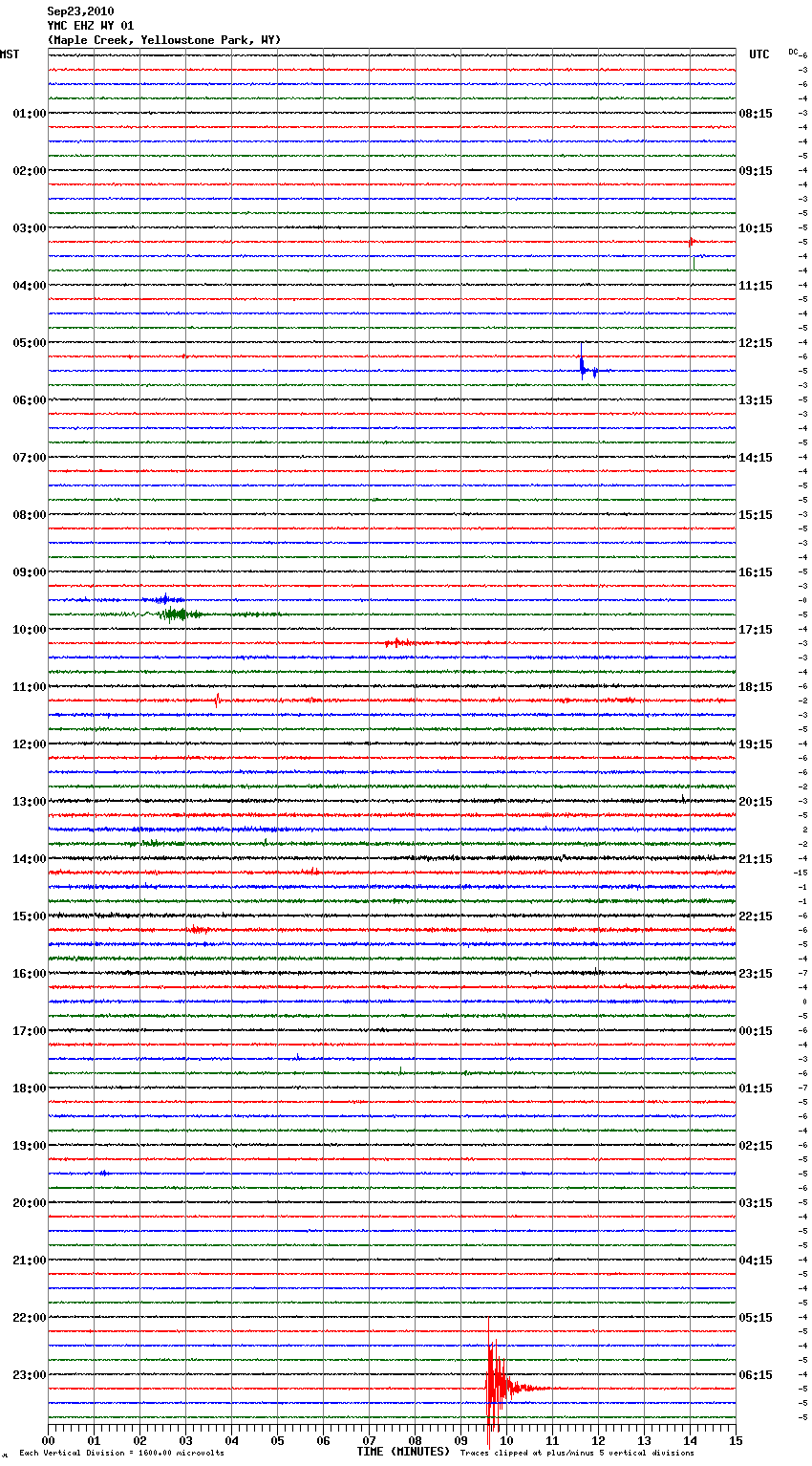Click the '16:15' UTC time label
Viewport: 812px width, 1466px height.
point(756,572)
